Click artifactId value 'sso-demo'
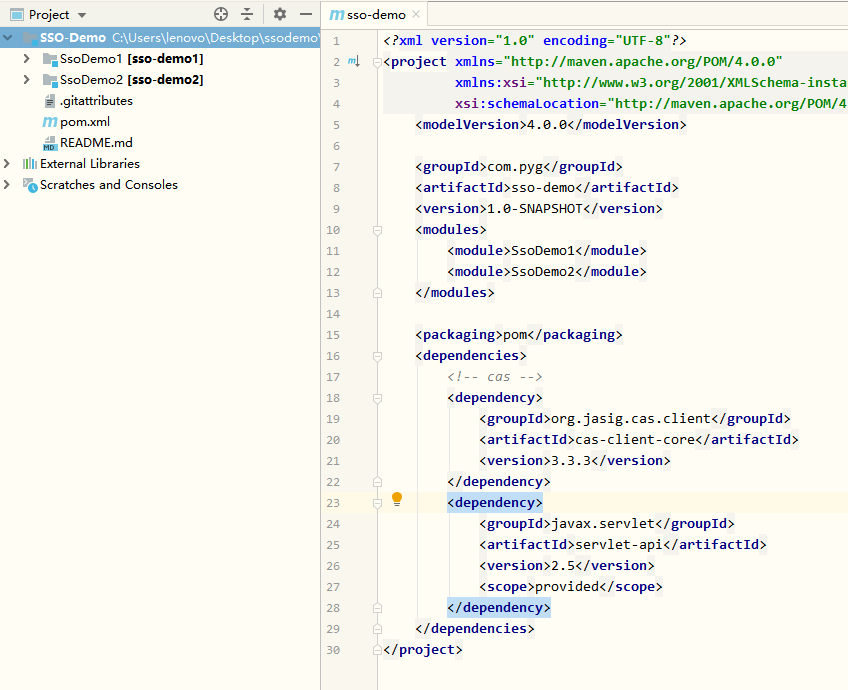Screen dimensions: 848x690 (x=543, y=188)
